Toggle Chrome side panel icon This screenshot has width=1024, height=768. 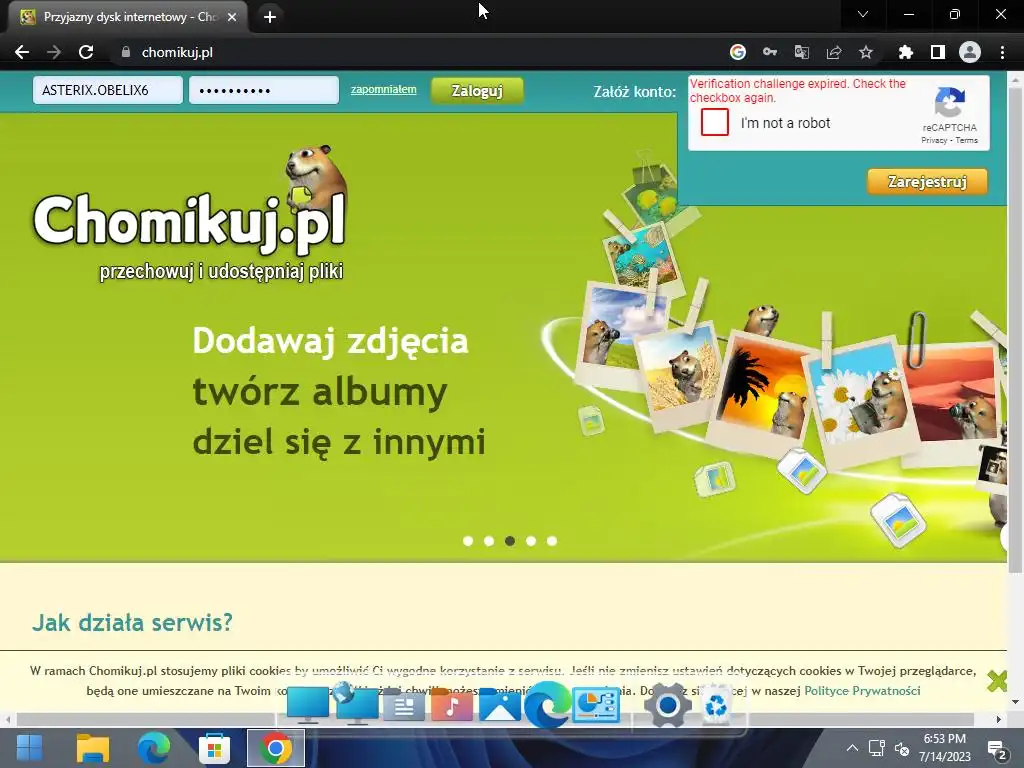[x=938, y=52]
